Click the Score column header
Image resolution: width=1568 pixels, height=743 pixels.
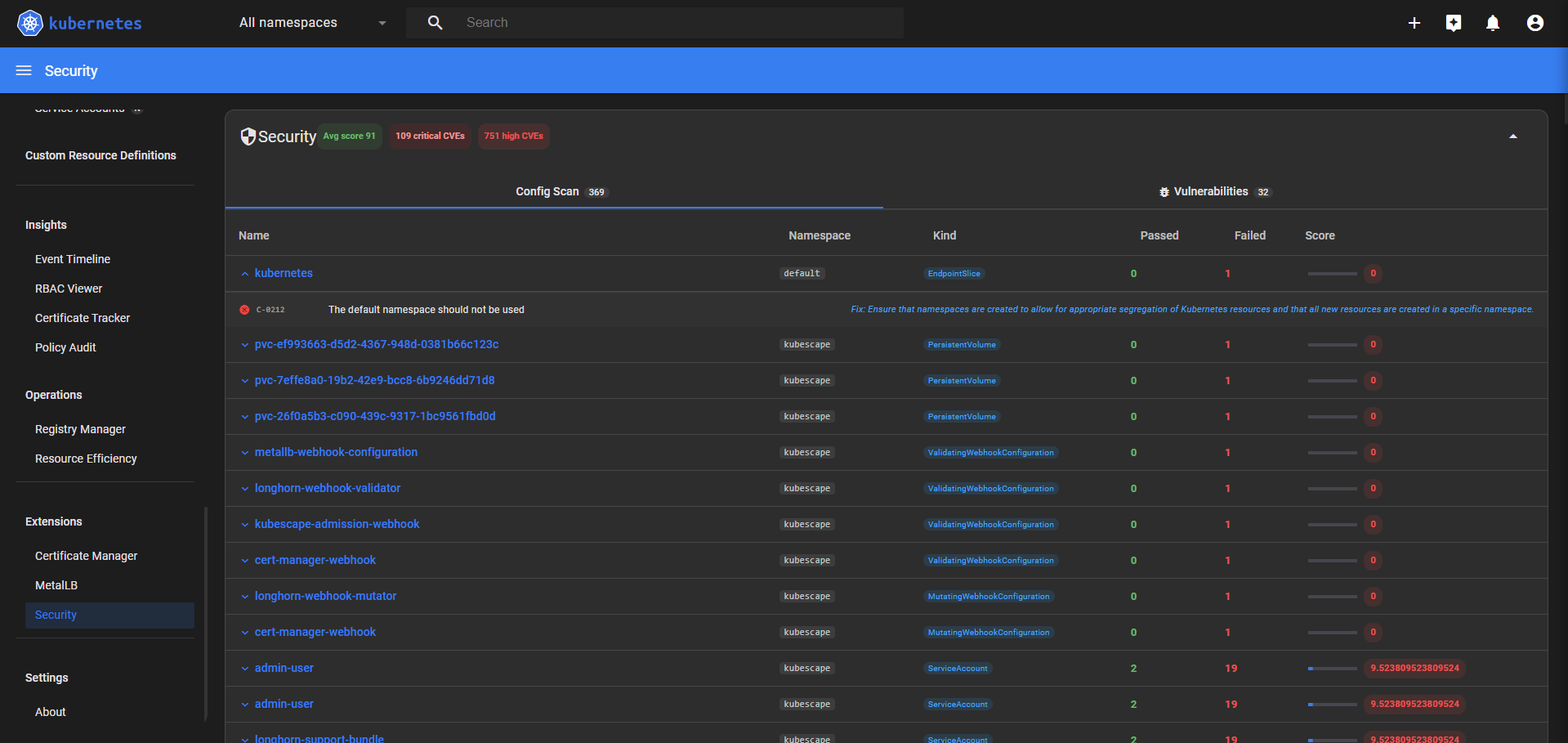(1320, 235)
